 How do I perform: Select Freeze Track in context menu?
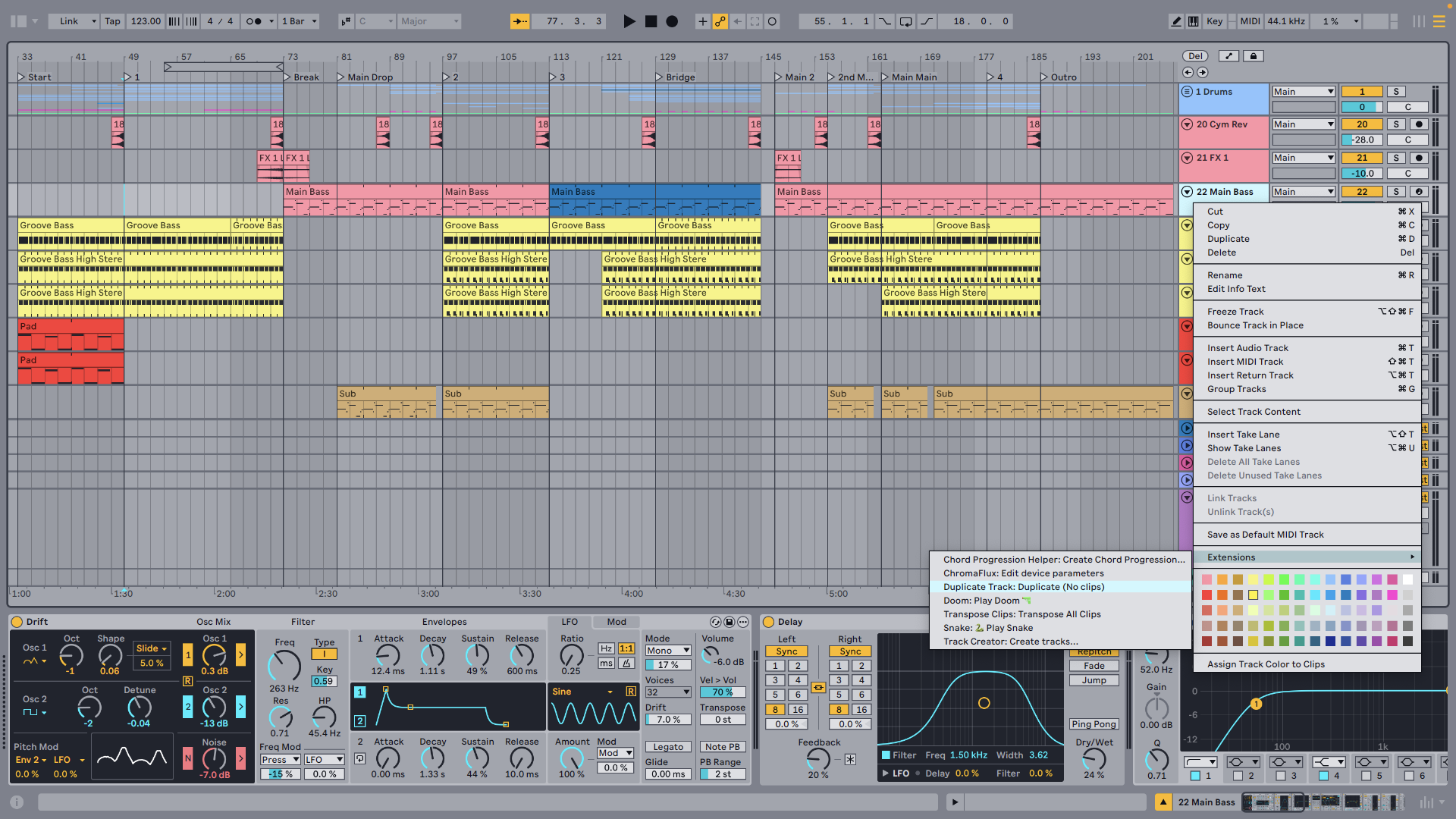click(x=1235, y=312)
